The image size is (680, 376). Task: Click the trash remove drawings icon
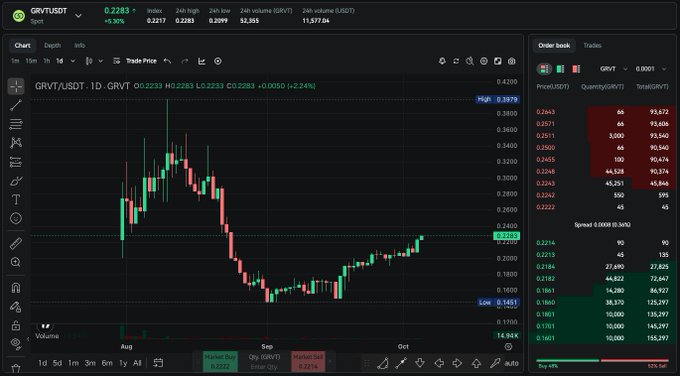pos(16,369)
